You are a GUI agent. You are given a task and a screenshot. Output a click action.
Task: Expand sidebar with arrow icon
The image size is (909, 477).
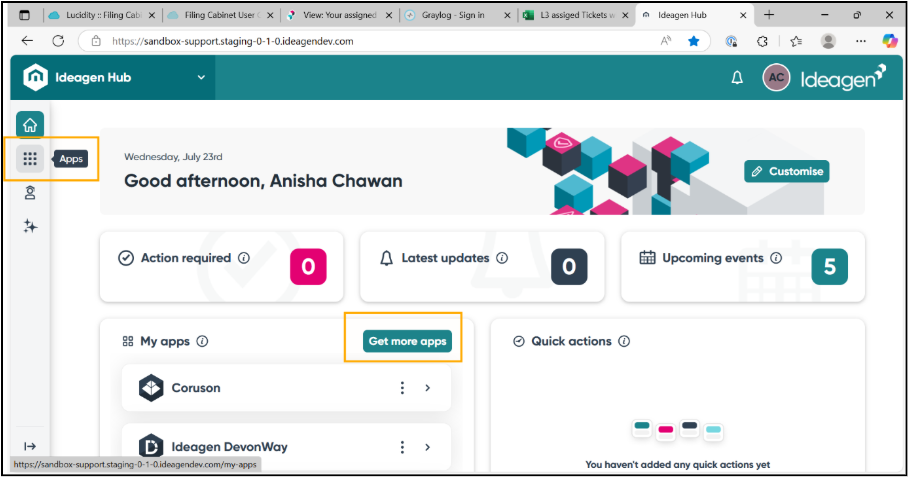point(30,446)
